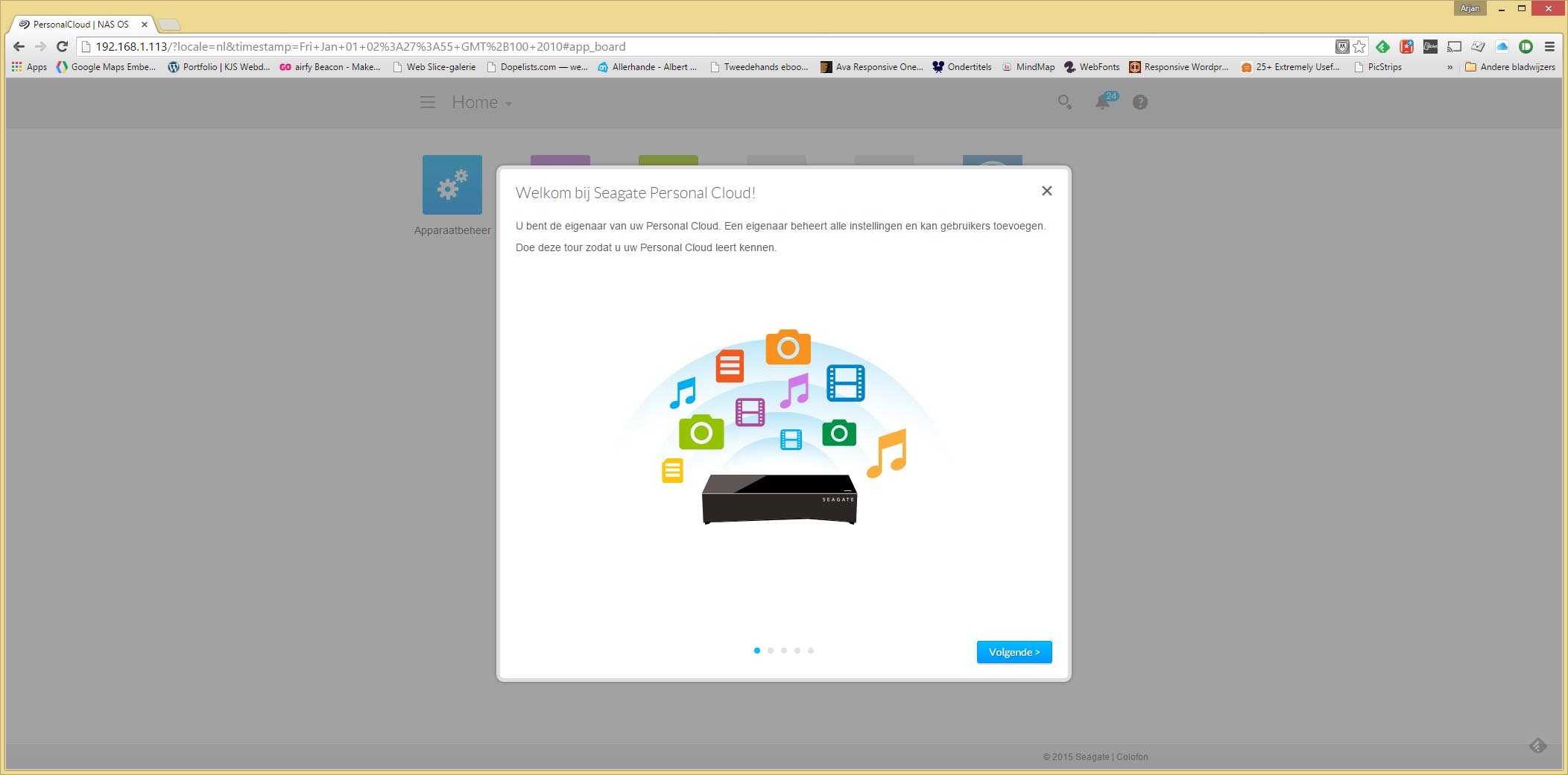The width and height of the screenshot is (1568, 775).
Task: Open Google Maps Embe... bookmark
Action: [x=106, y=67]
